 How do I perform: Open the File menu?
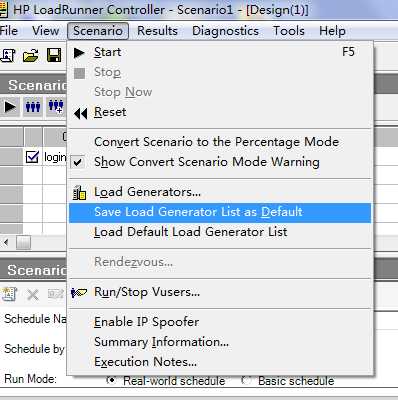[x=8, y=31]
